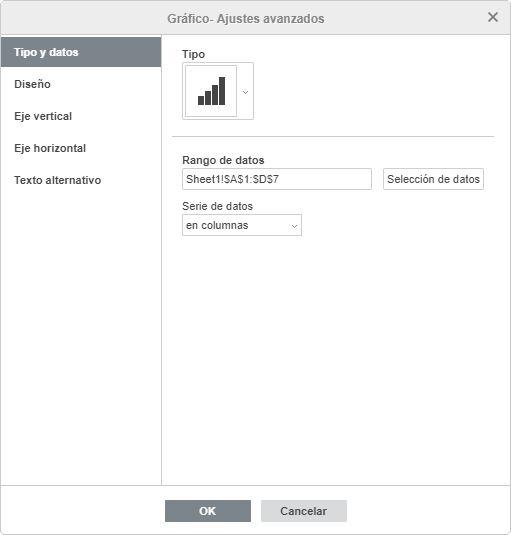Image resolution: width=511 pixels, height=535 pixels.
Task: Click the Tipo label above chart icon
Action: pos(193,54)
